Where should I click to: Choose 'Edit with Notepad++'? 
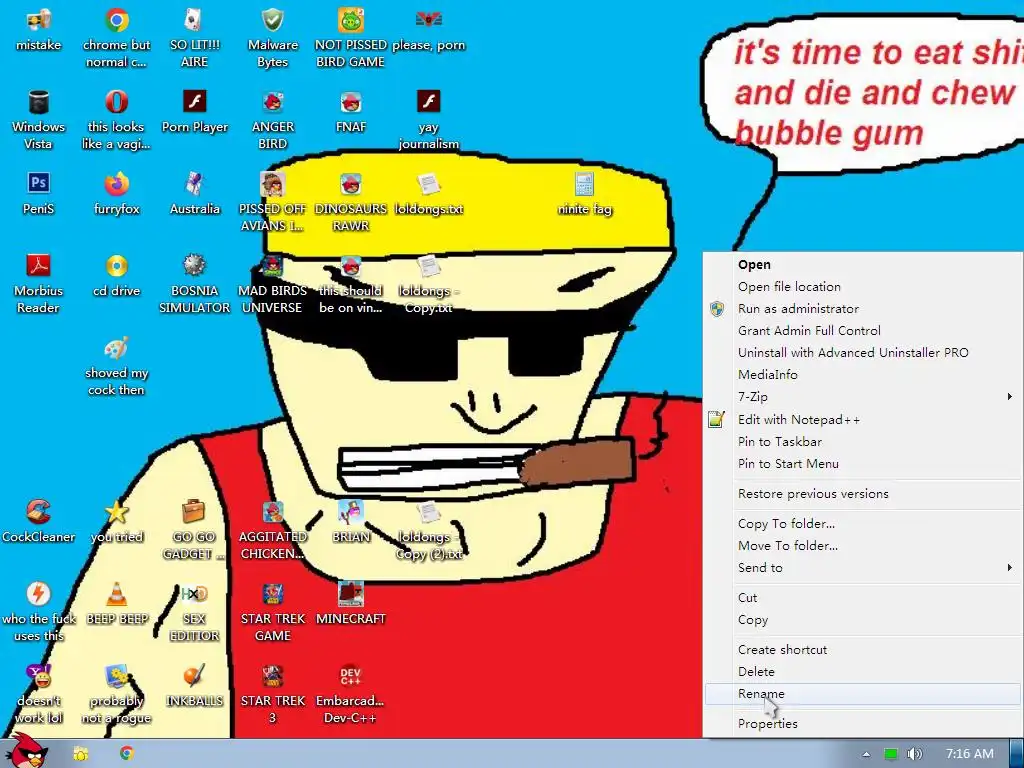(863, 420)
